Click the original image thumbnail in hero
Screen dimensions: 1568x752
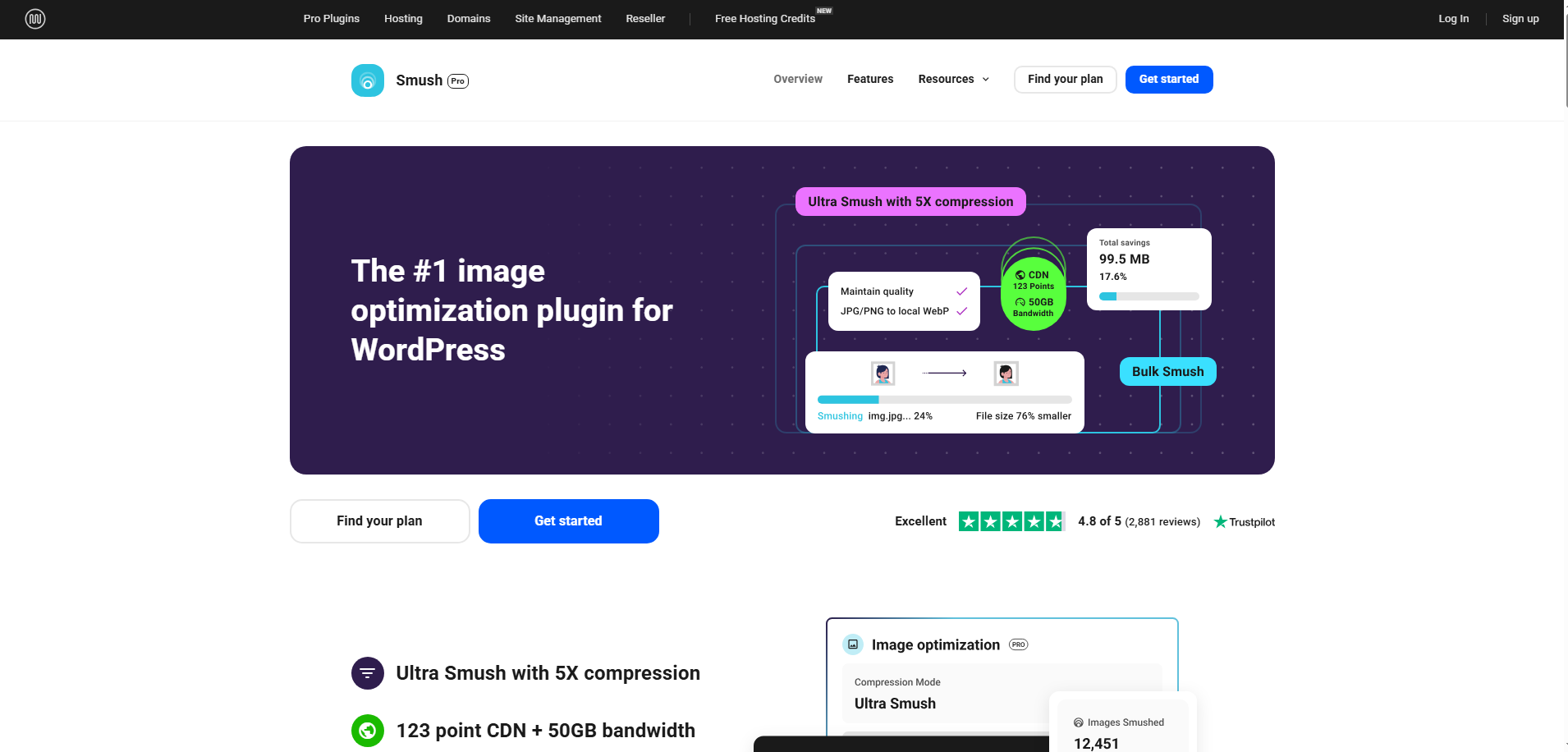[x=883, y=374]
